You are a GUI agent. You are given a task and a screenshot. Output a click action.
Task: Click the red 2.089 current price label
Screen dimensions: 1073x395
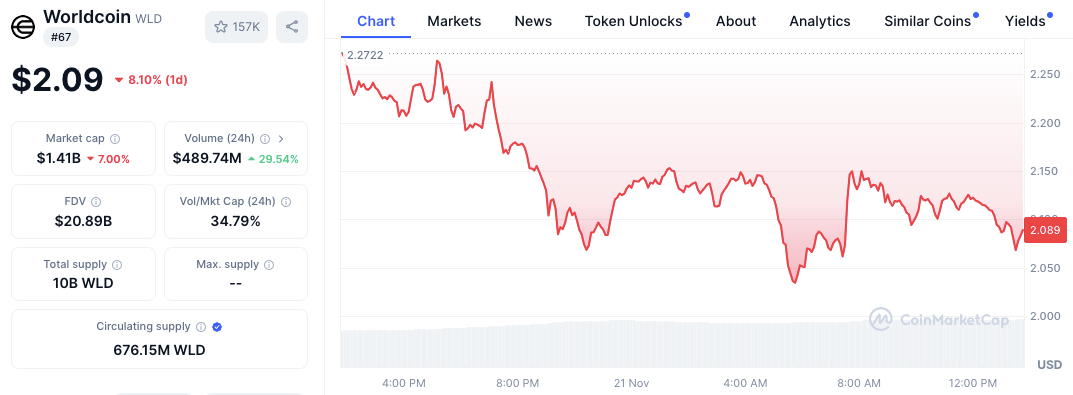1045,231
